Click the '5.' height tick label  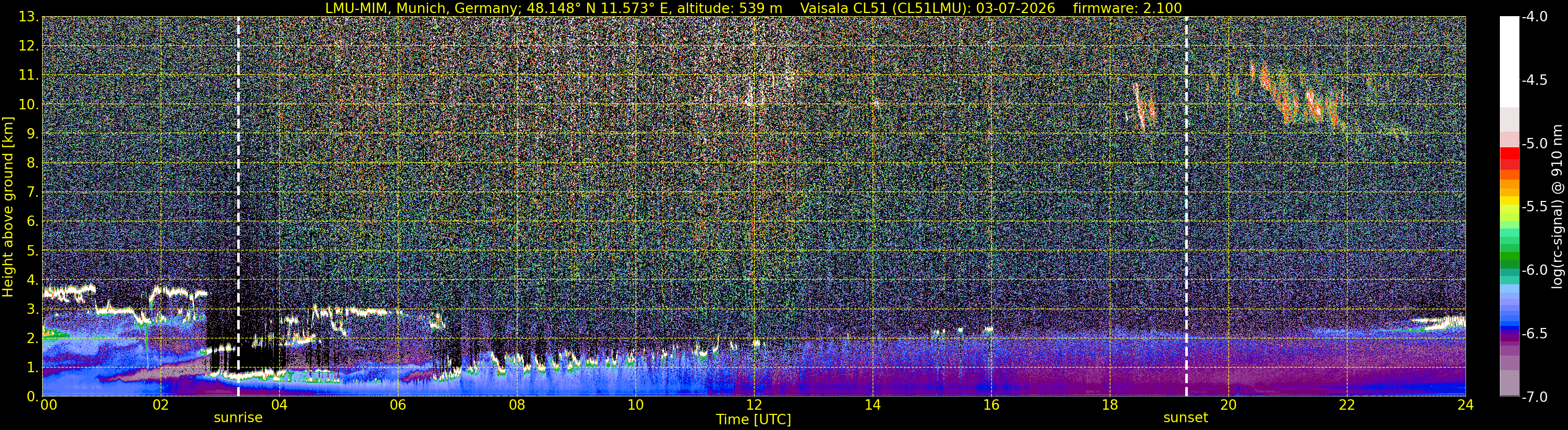33,250
